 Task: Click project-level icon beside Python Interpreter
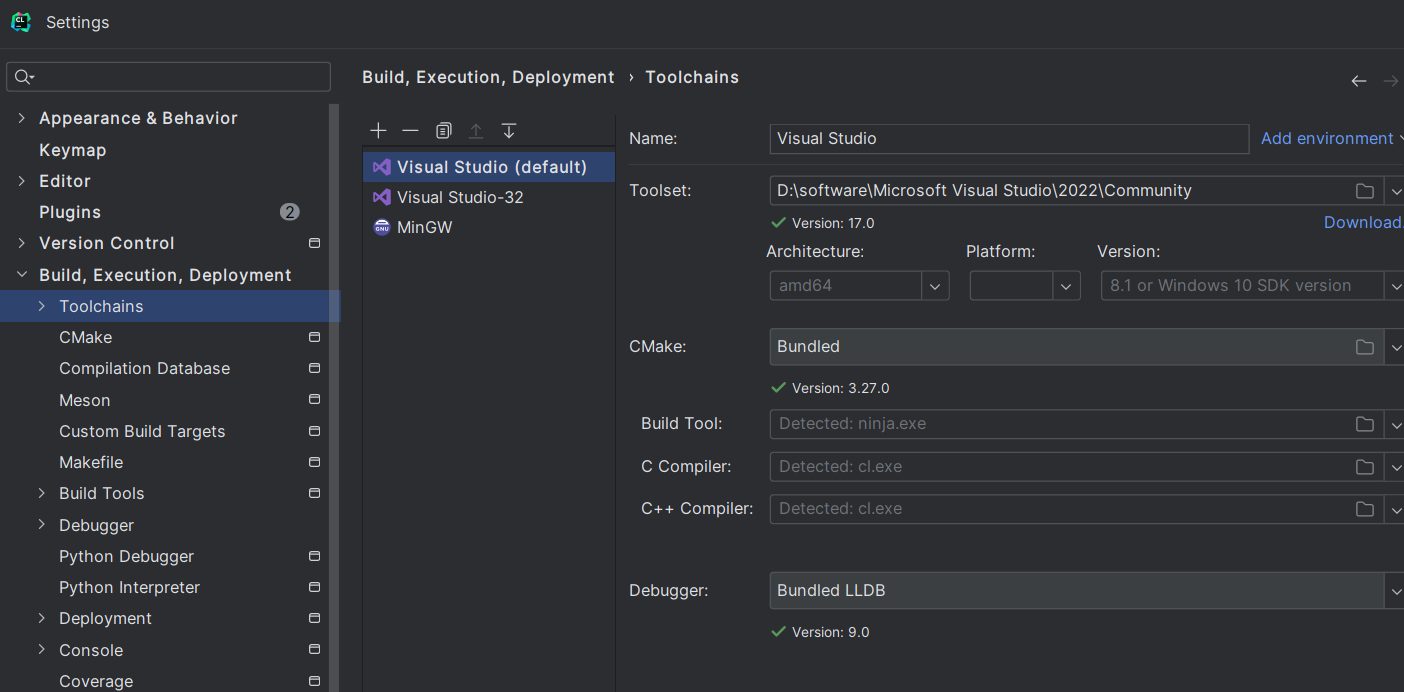point(314,587)
